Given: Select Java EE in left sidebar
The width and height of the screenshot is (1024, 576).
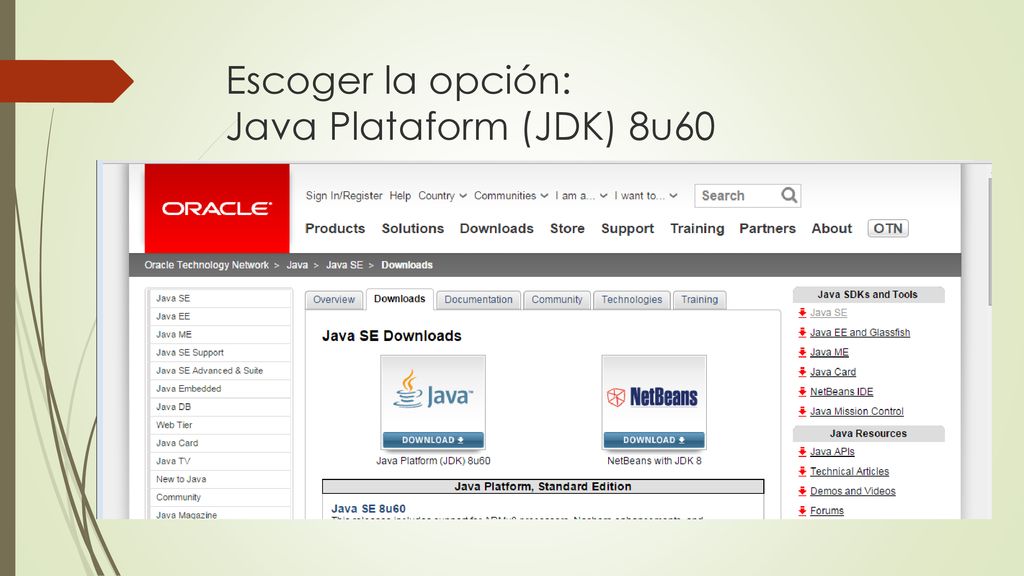Looking at the screenshot, I should coord(220,316).
